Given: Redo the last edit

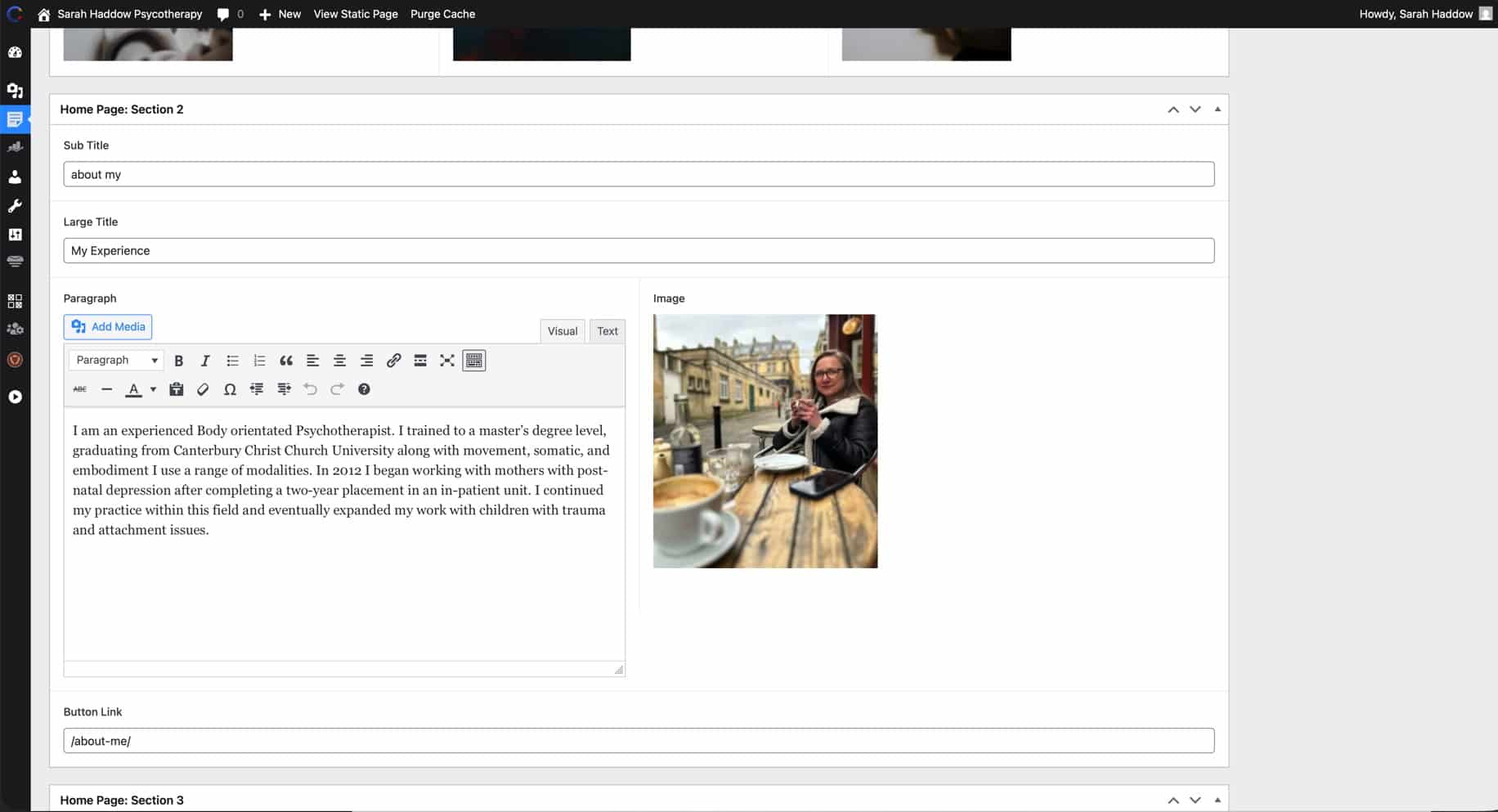Looking at the screenshot, I should 337,389.
